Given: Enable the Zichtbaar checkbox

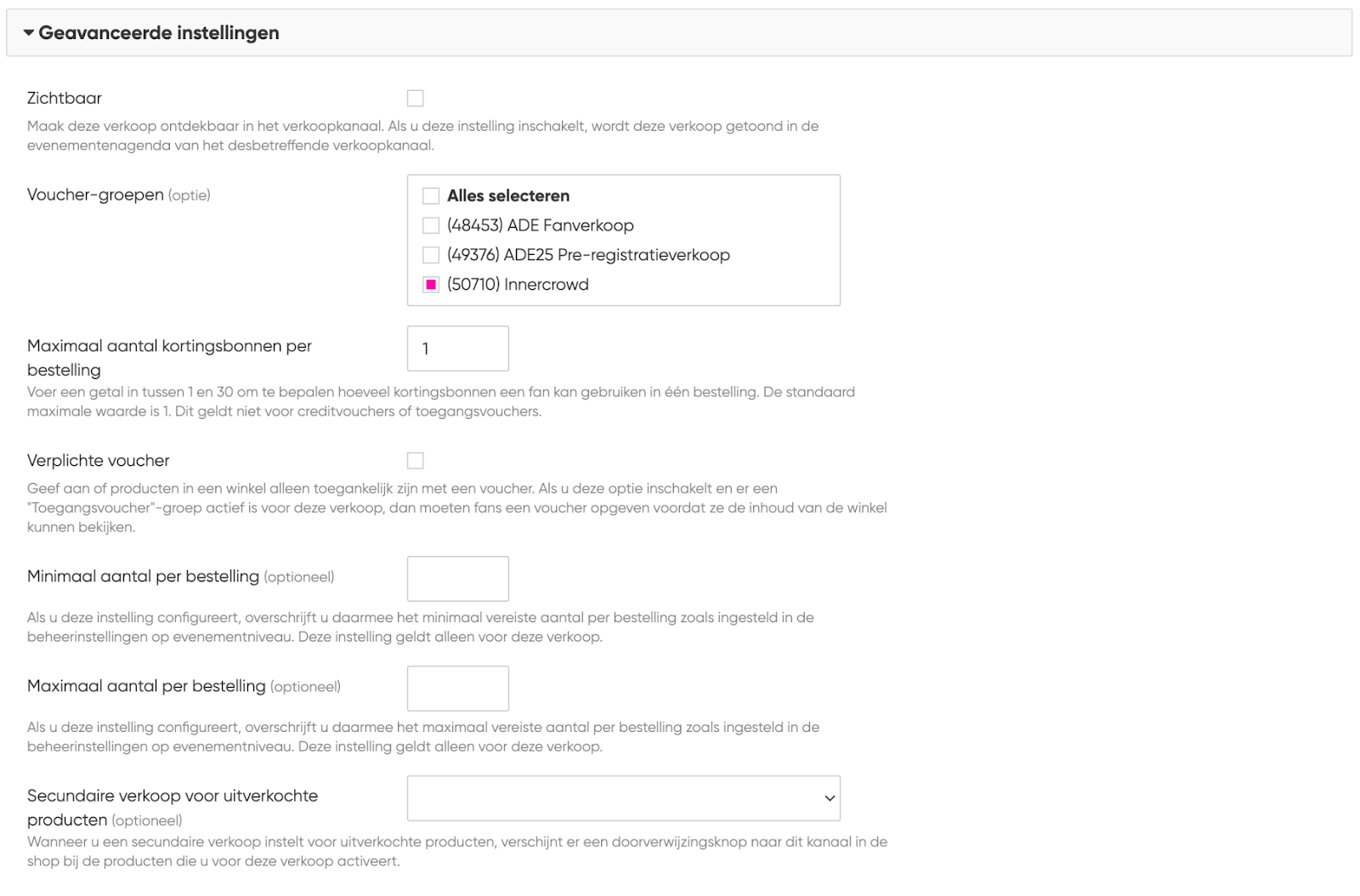Looking at the screenshot, I should 415,99.
